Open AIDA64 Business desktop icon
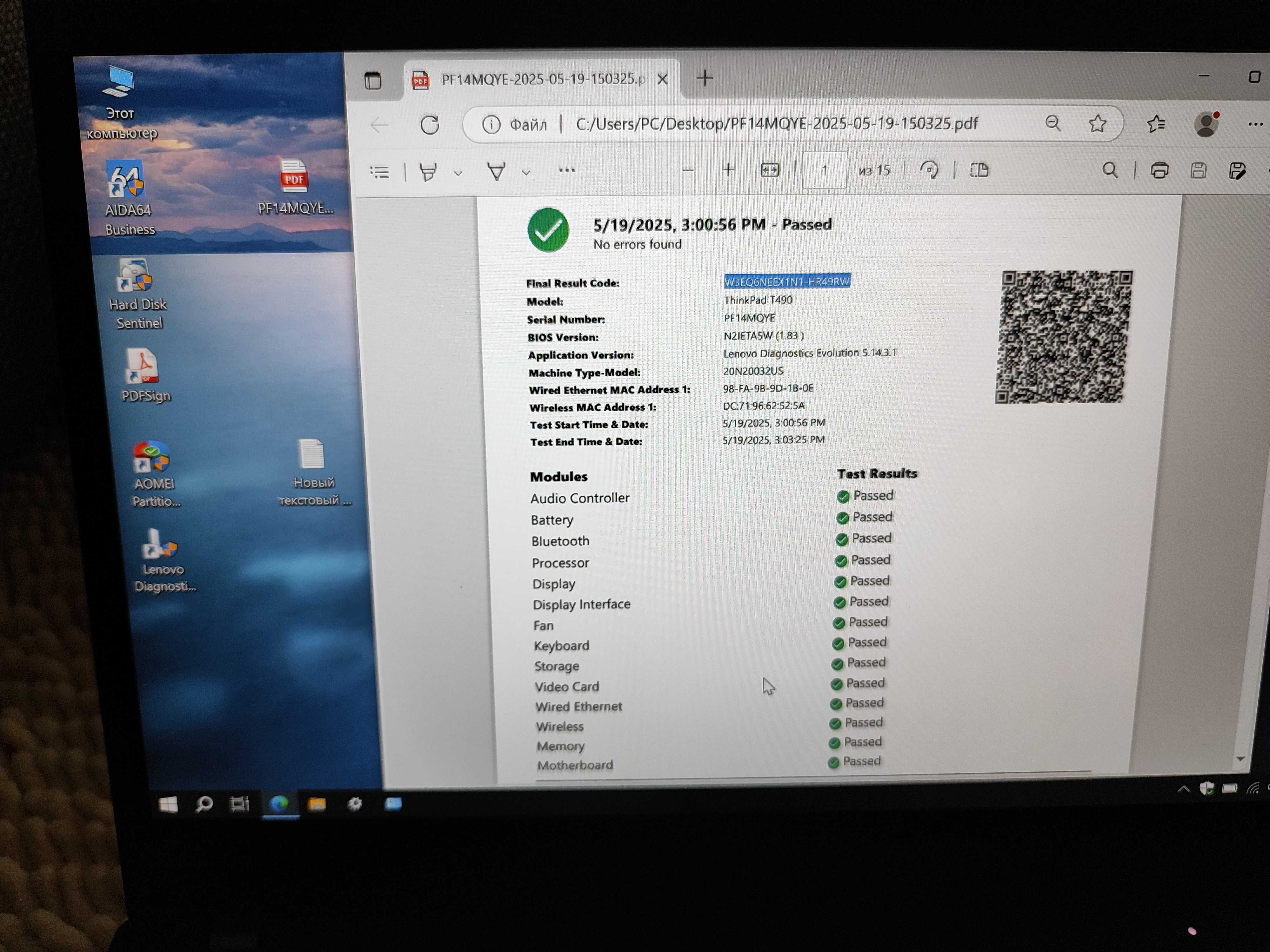The height and width of the screenshot is (952, 1270). coord(129,199)
